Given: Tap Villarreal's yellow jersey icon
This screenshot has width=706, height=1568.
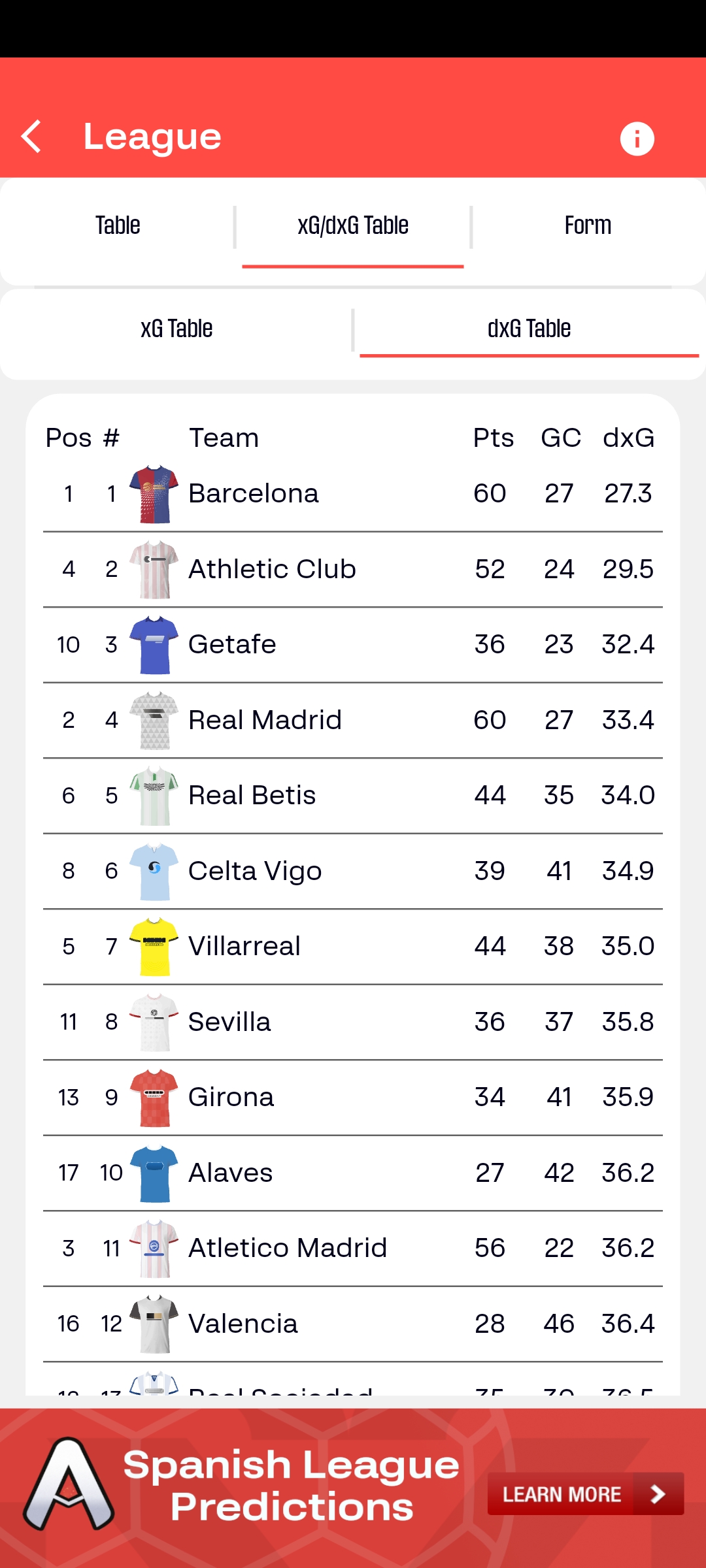Looking at the screenshot, I should pos(154,947).
